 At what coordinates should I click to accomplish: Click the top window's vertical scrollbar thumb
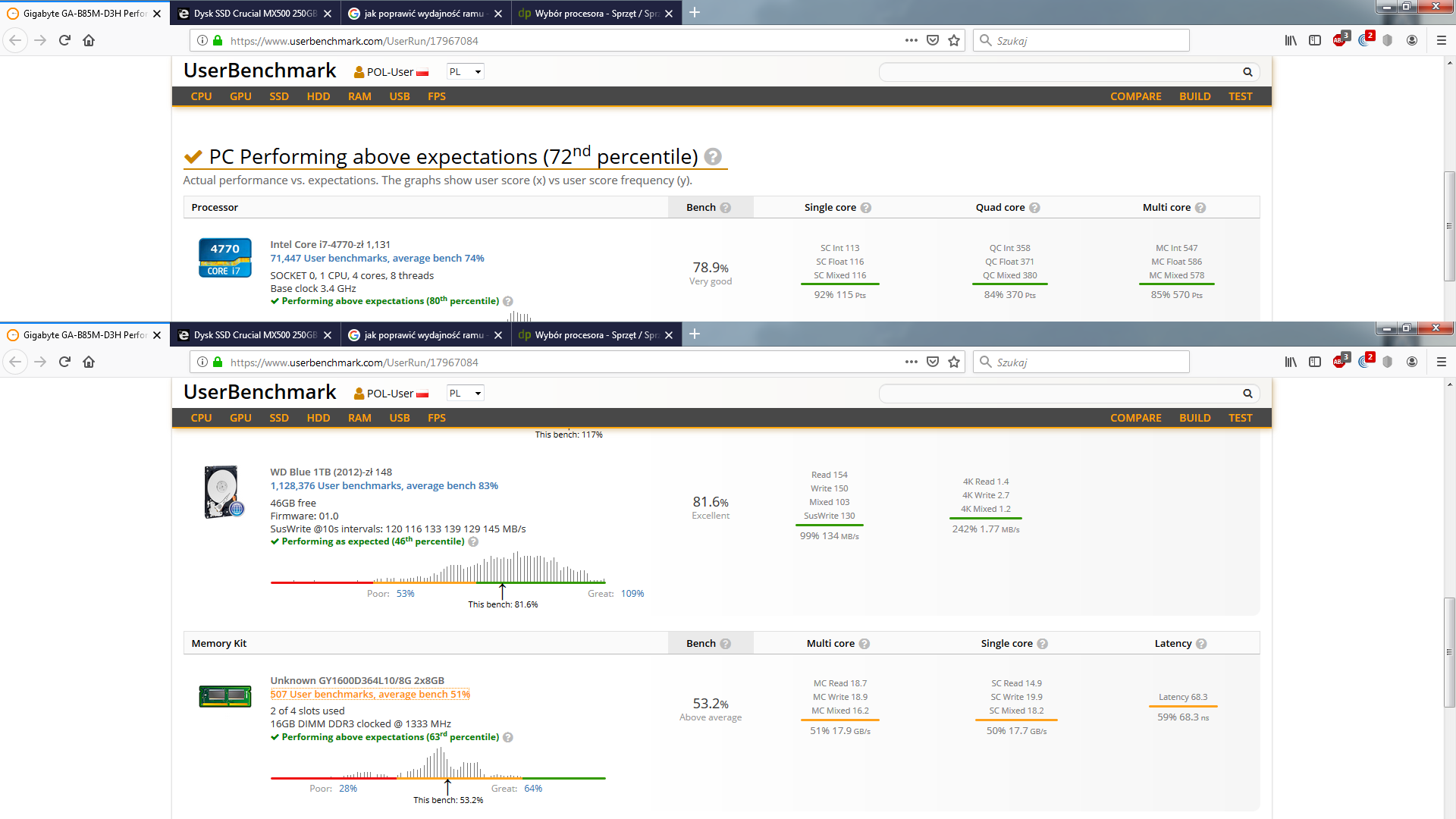click(1449, 226)
